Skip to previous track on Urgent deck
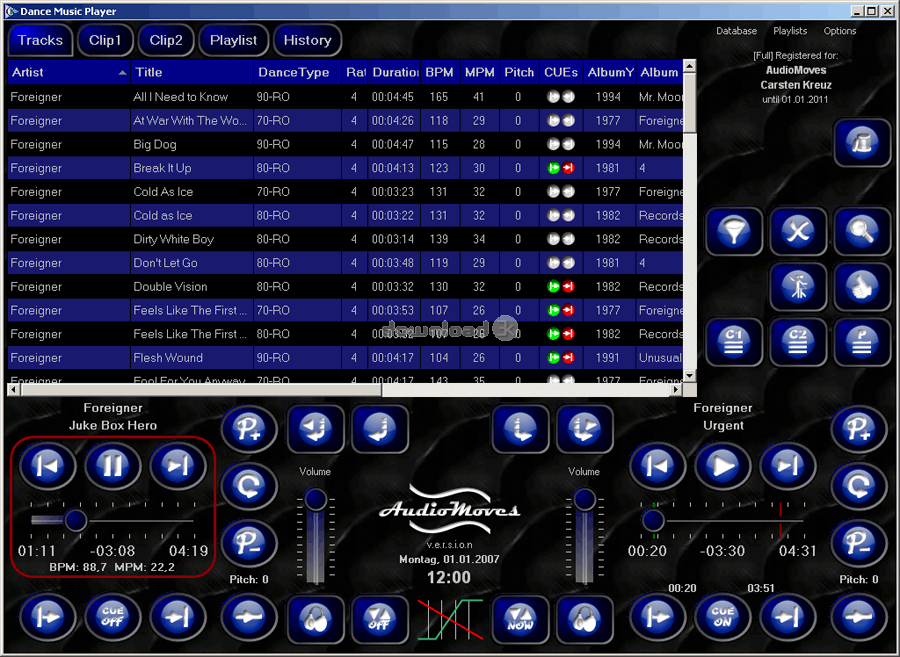The width and height of the screenshot is (900, 657). (x=657, y=465)
